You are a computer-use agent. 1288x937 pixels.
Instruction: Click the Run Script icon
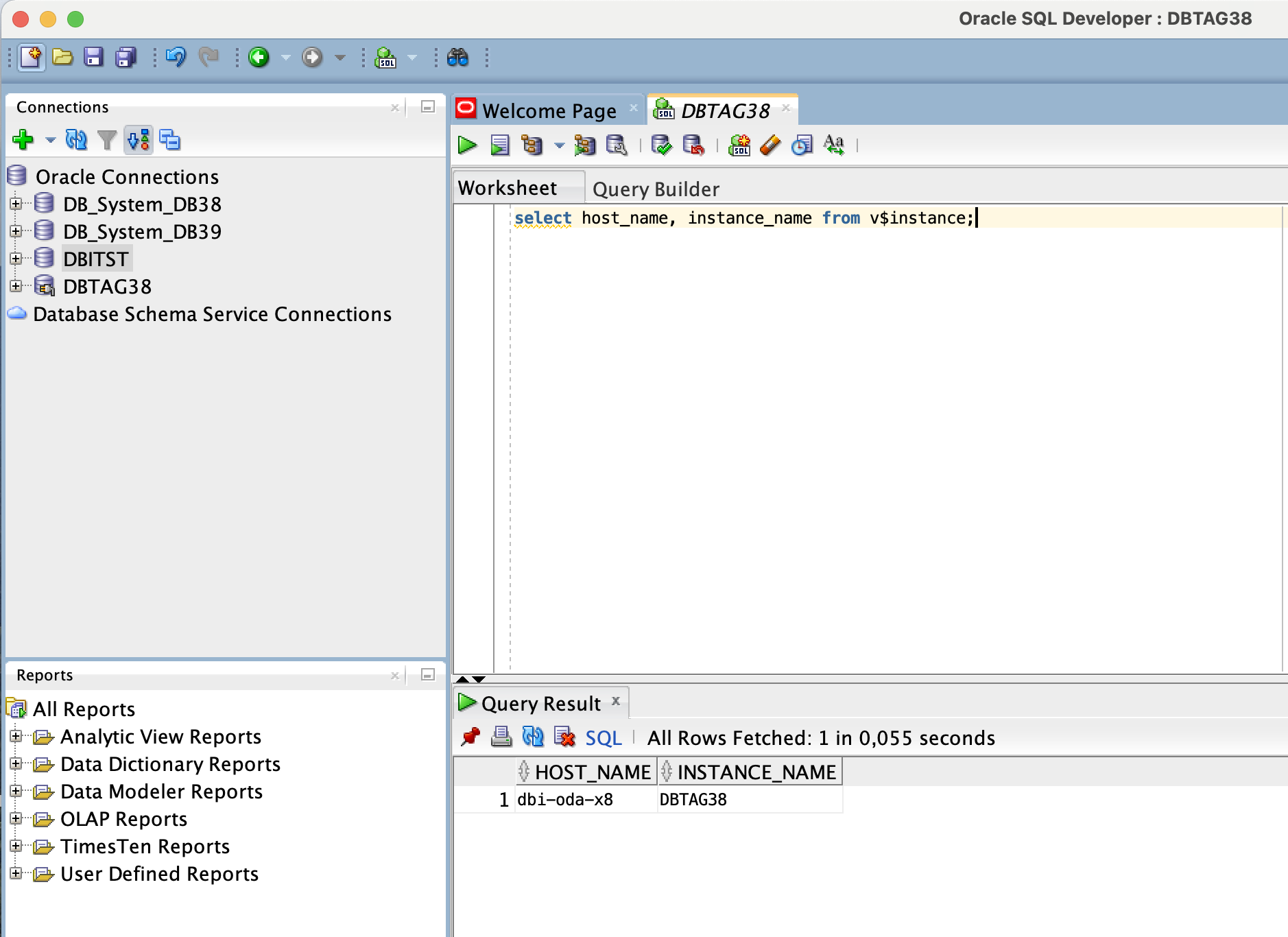click(x=499, y=145)
